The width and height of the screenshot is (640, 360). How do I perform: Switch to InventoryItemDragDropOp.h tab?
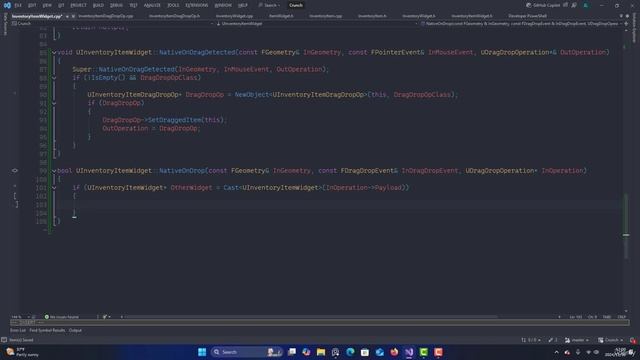coord(174,16)
